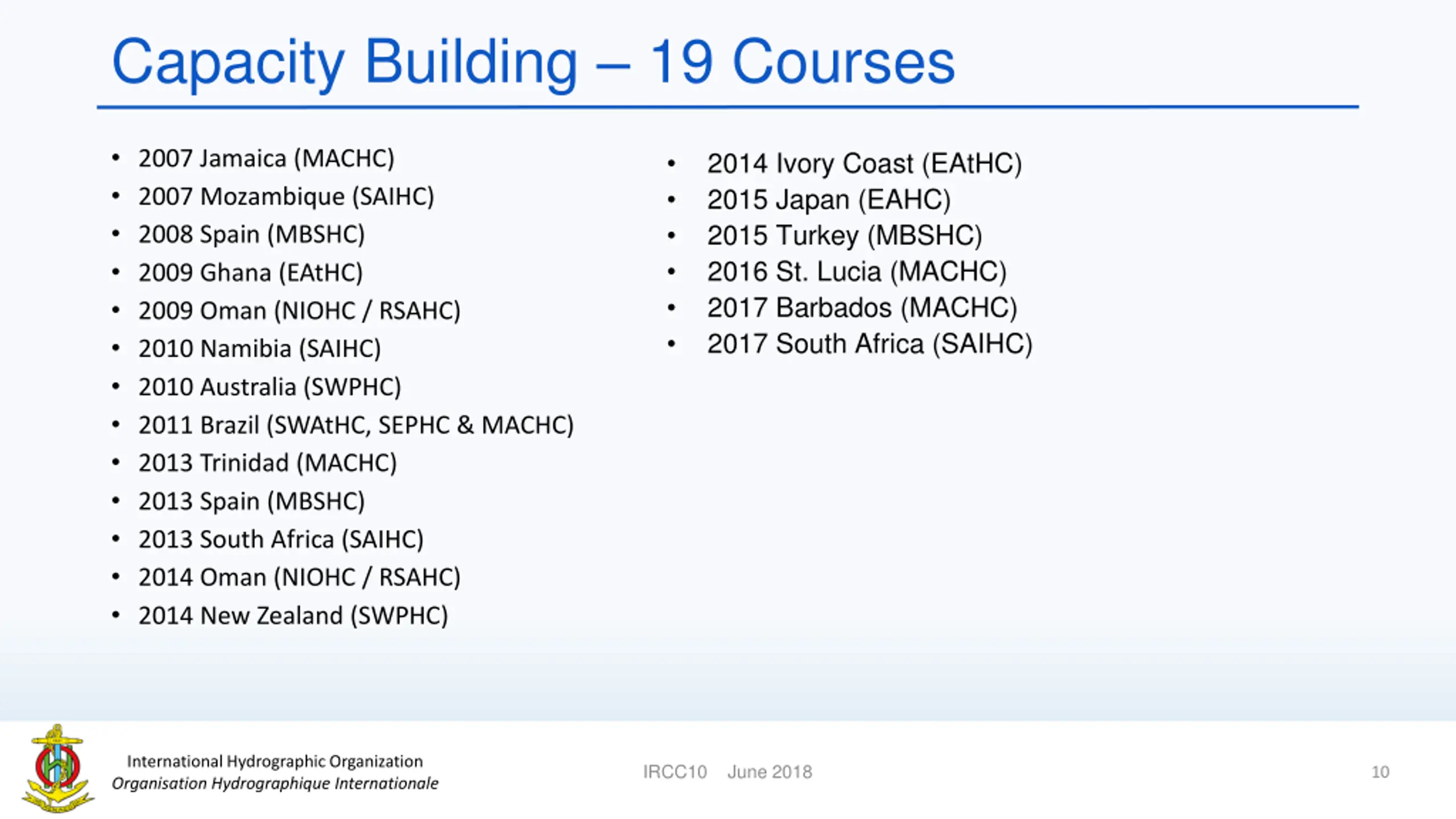Click the 'IRCC10' footer label
The width and height of the screenshot is (1456, 819).
tap(675, 772)
